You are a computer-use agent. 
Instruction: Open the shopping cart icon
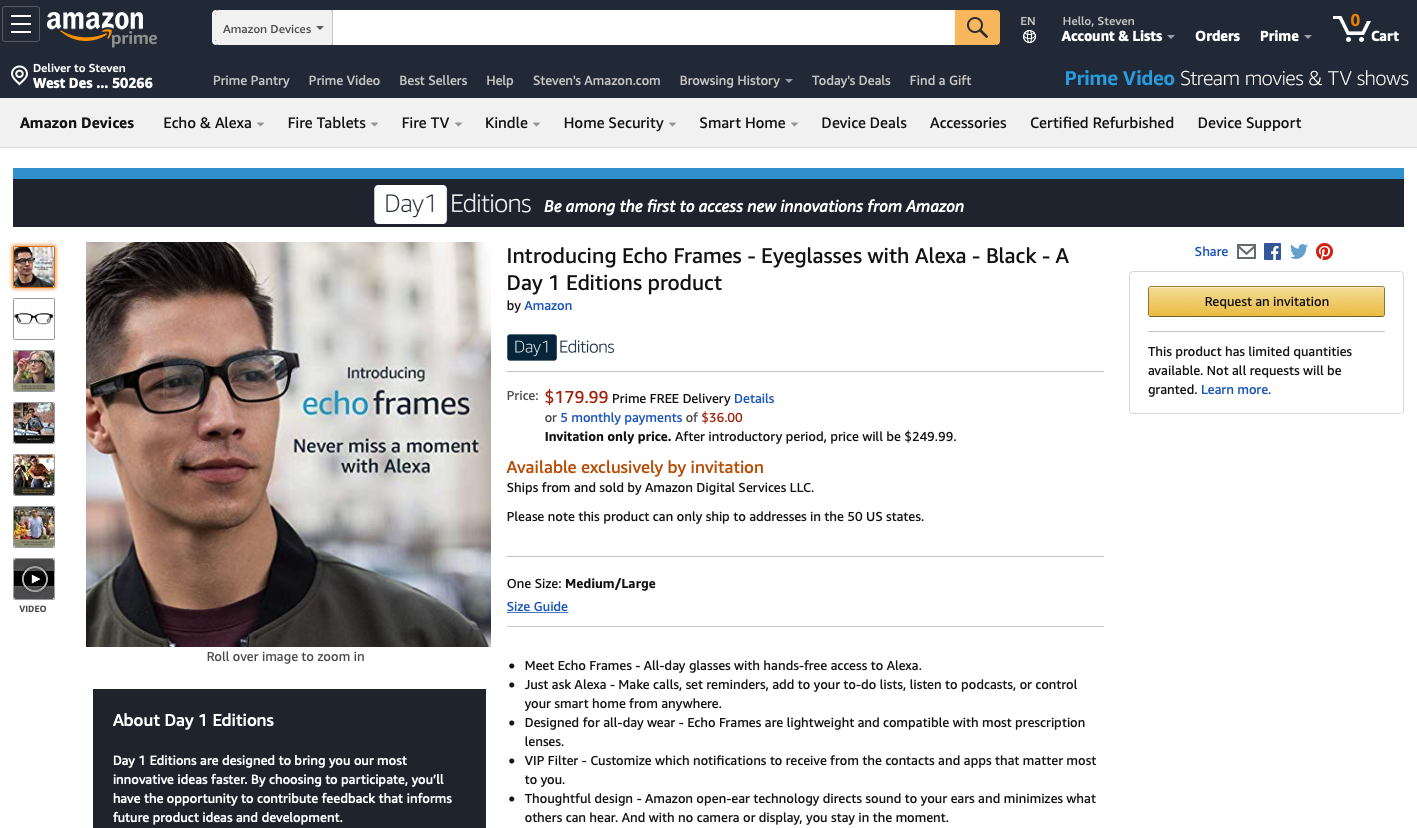(x=1366, y=28)
